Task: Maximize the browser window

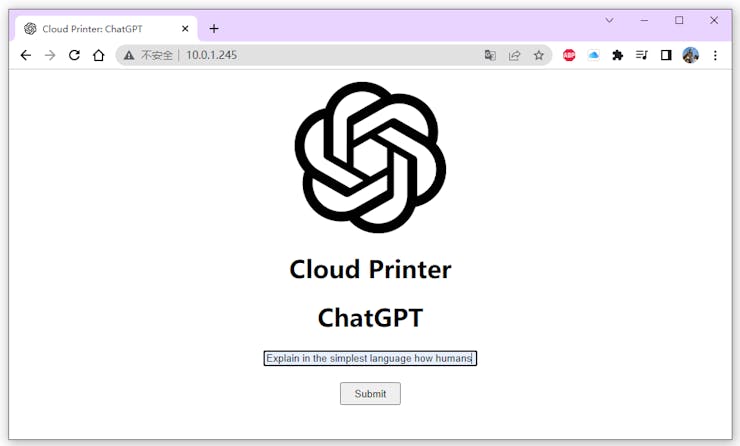Action: [x=679, y=20]
